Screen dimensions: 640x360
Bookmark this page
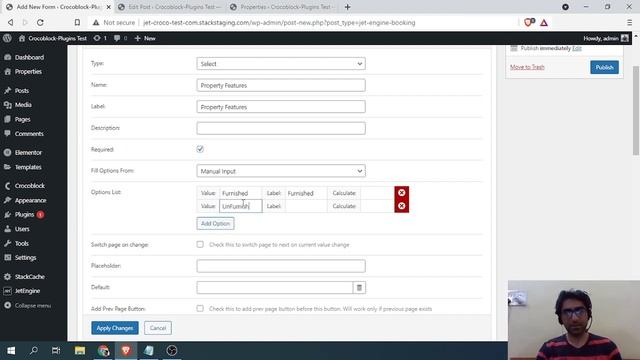77,22
